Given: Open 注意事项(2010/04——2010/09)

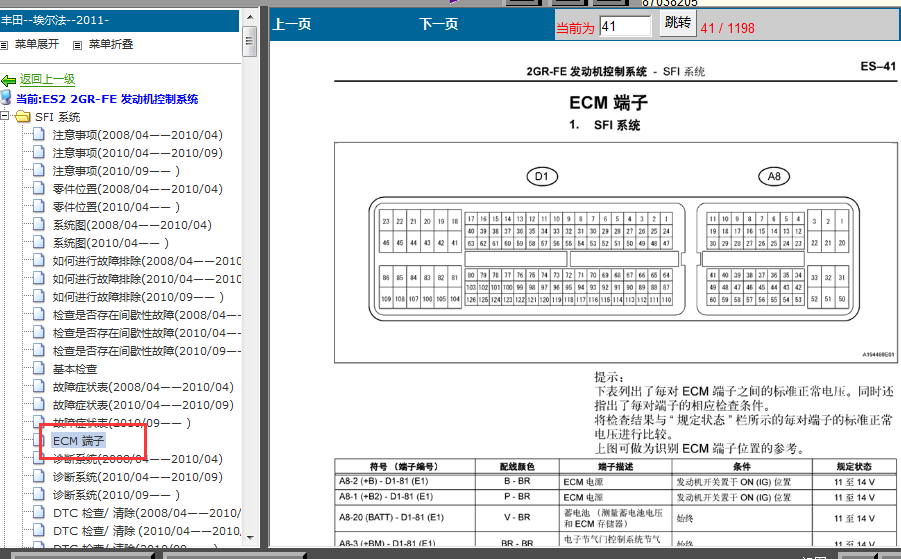Looking at the screenshot, I should (x=137, y=153).
